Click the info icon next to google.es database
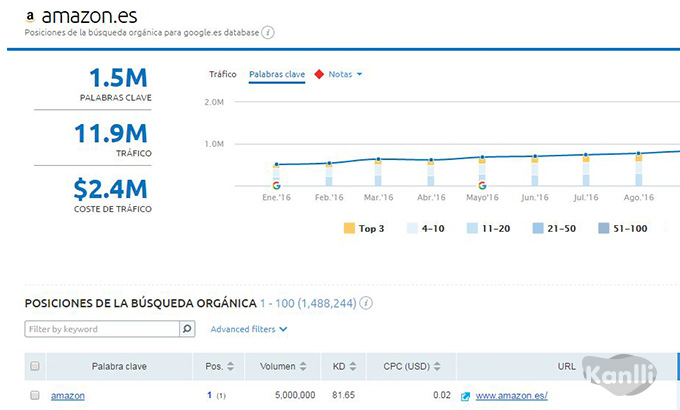Image resolution: width=680 pixels, height=410 pixels. pos(268,33)
